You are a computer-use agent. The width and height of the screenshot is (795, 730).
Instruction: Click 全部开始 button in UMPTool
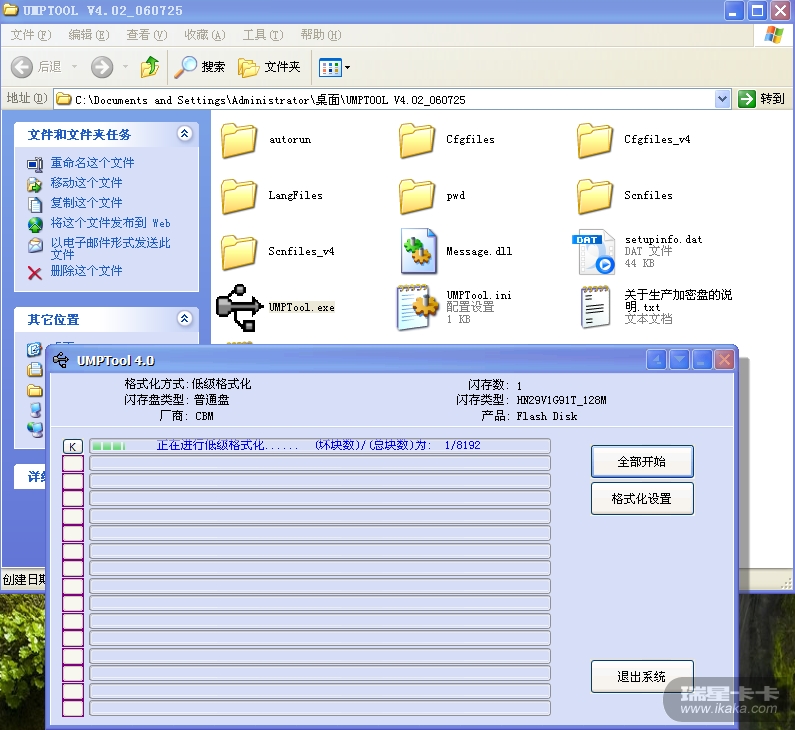coord(642,462)
